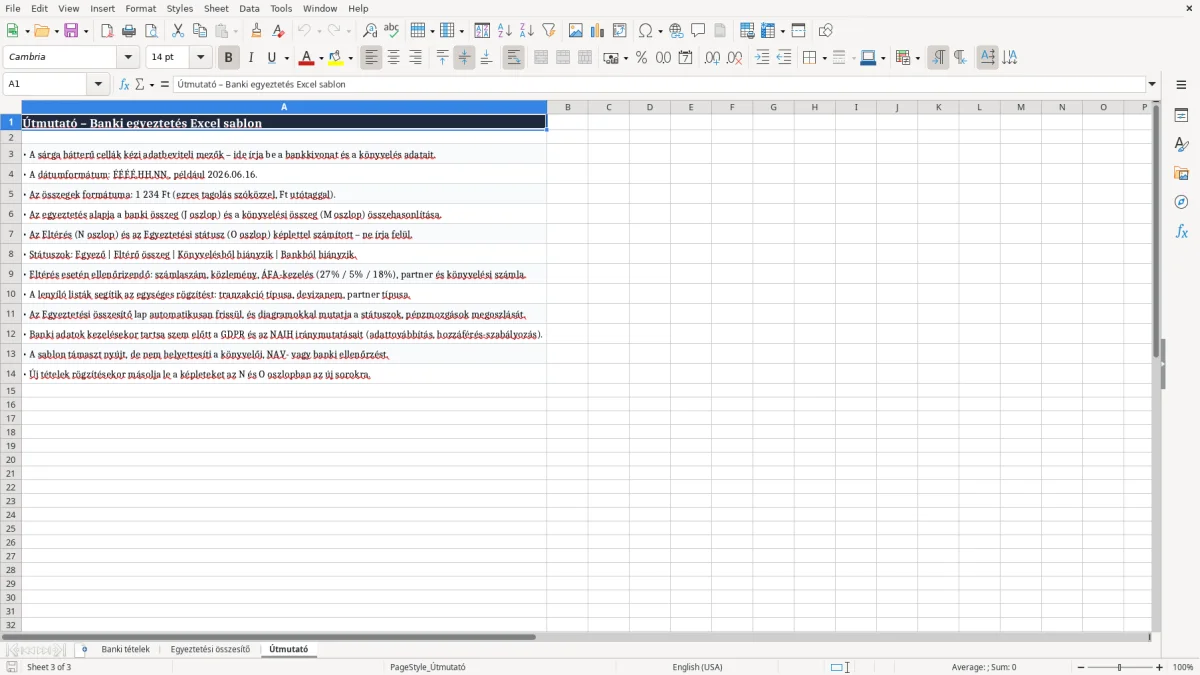
Task: Switch to Banki tételek sheet tab
Action: pos(125,649)
